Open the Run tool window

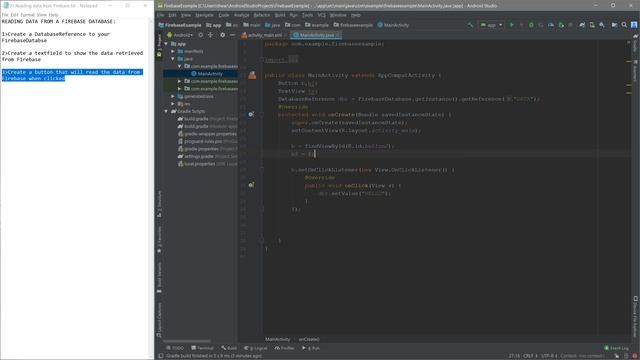311,348
